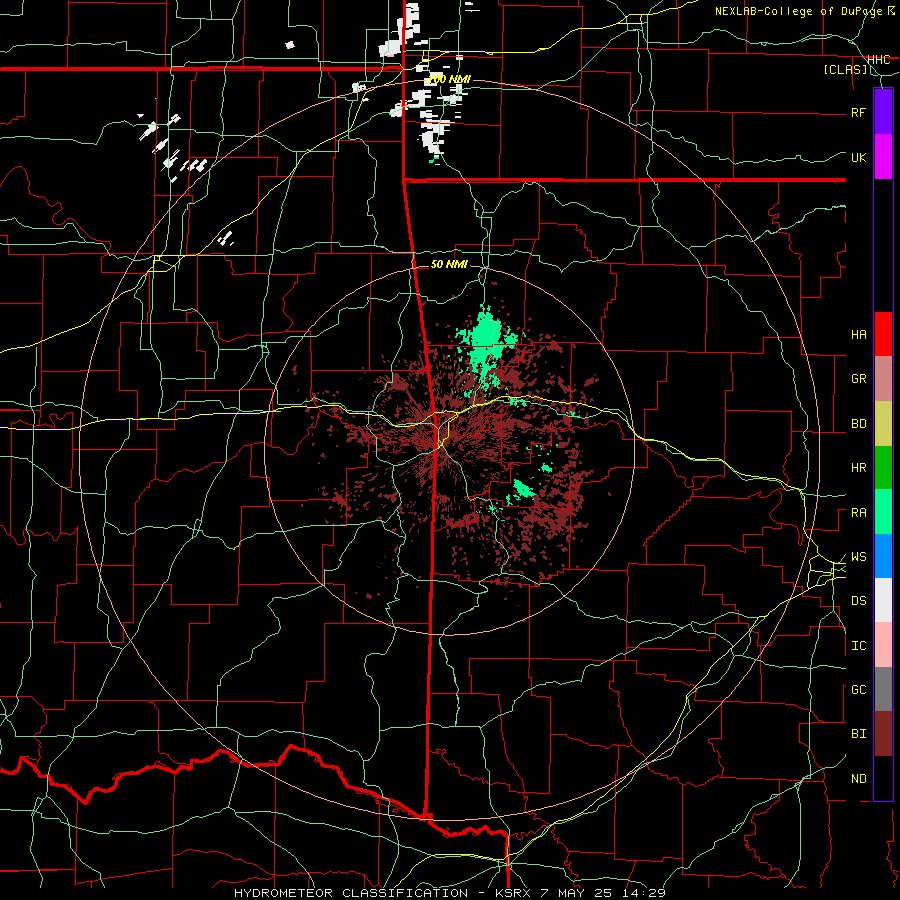Click the RA mint-green legend swatch
Screen dimensions: 900x900
coord(883,512)
